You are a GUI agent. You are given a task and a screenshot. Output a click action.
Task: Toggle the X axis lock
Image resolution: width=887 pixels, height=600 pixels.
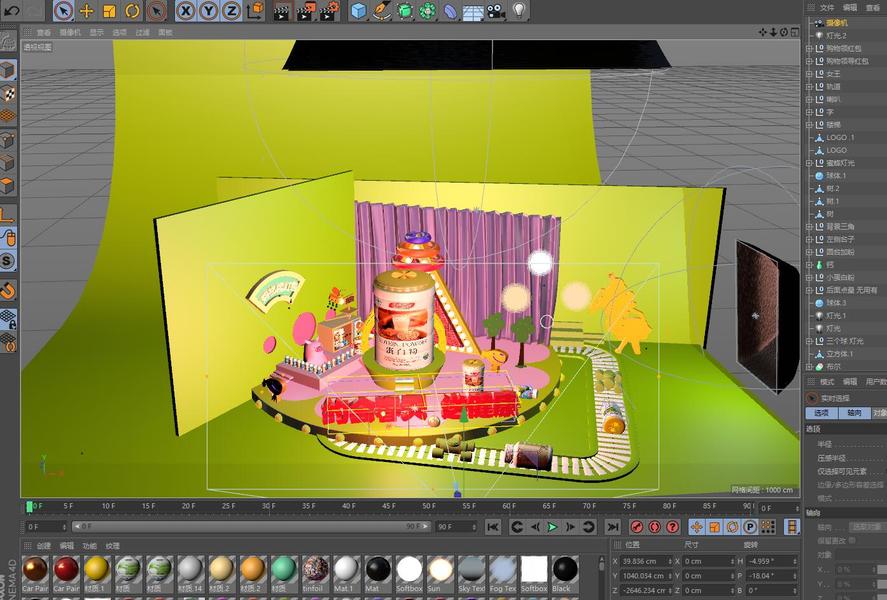(x=186, y=11)
